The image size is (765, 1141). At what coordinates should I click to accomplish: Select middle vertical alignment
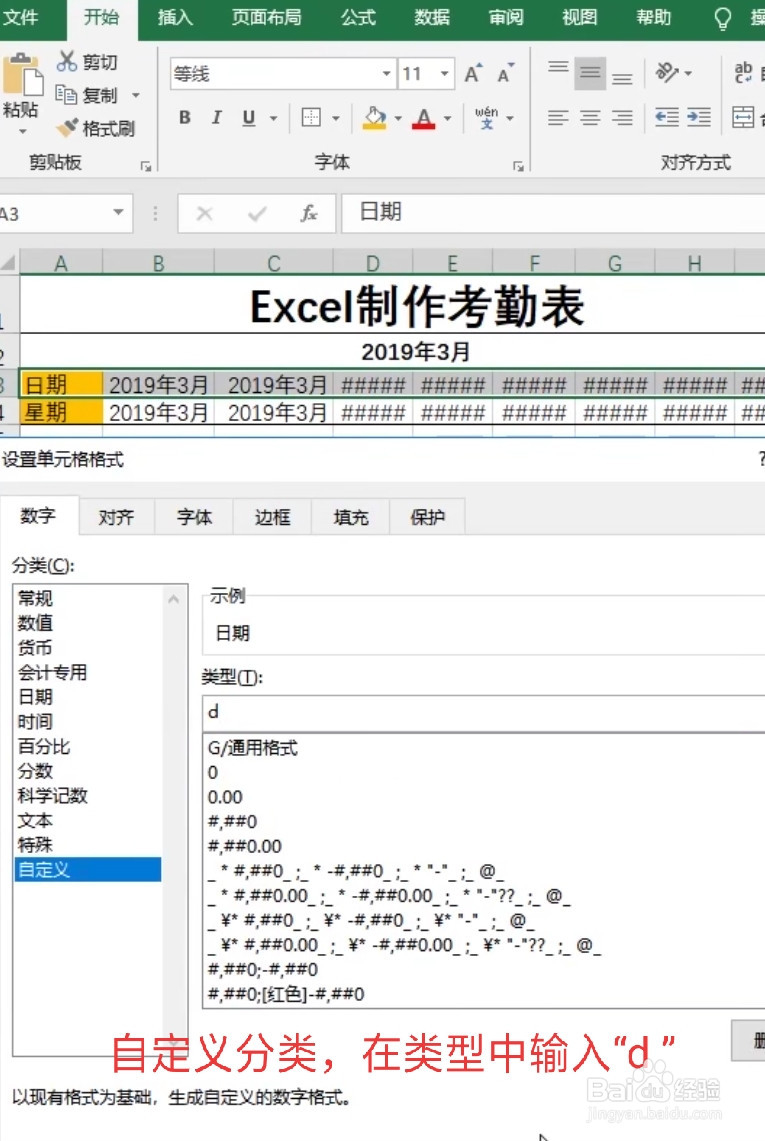pyautogui.click(x=590, y=73)
